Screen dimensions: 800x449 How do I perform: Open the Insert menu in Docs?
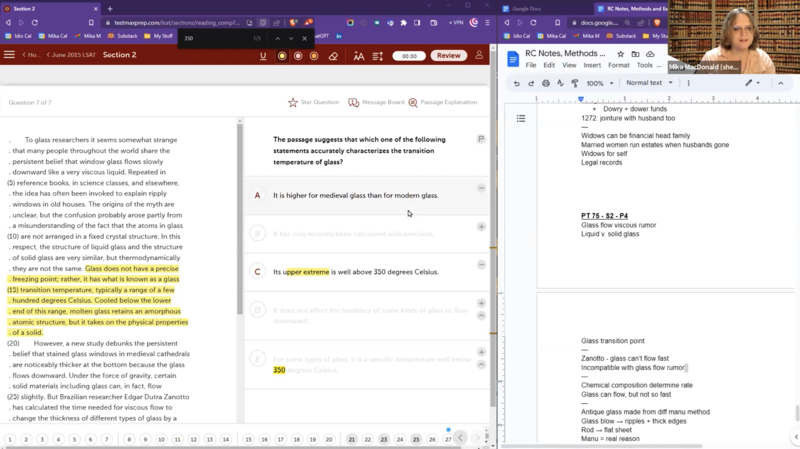coord(590,65)
